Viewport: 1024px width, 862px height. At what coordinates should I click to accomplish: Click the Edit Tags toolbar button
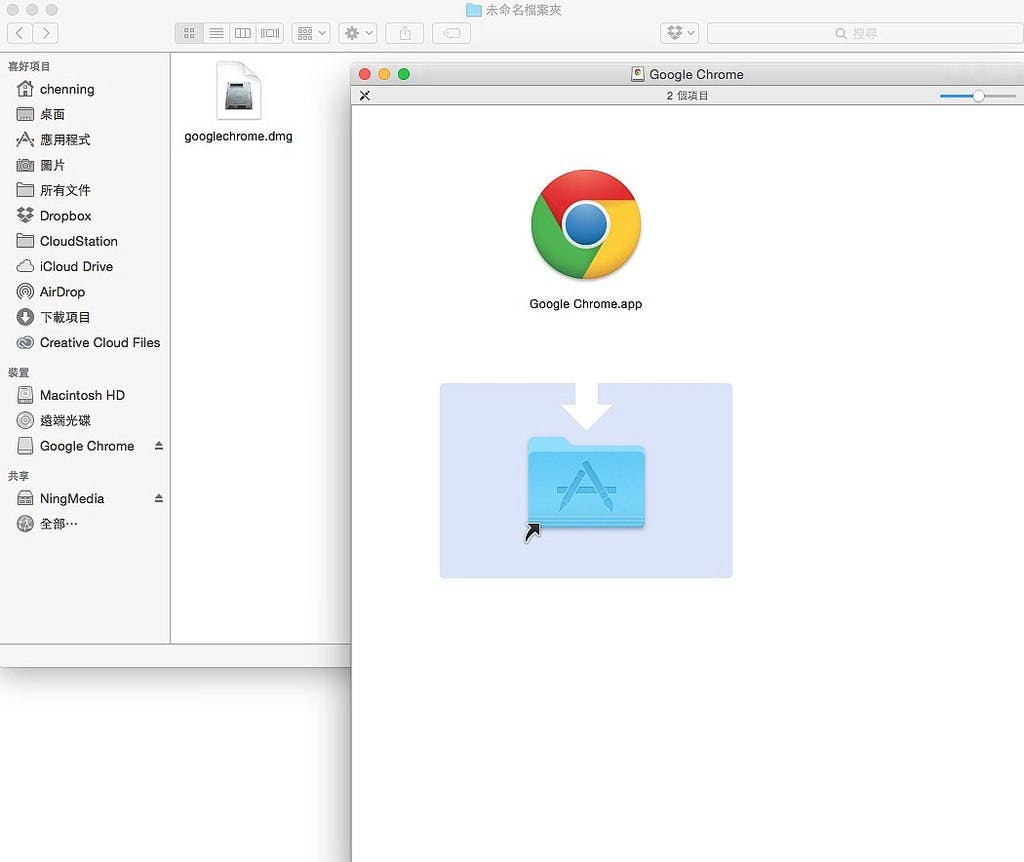451,33
